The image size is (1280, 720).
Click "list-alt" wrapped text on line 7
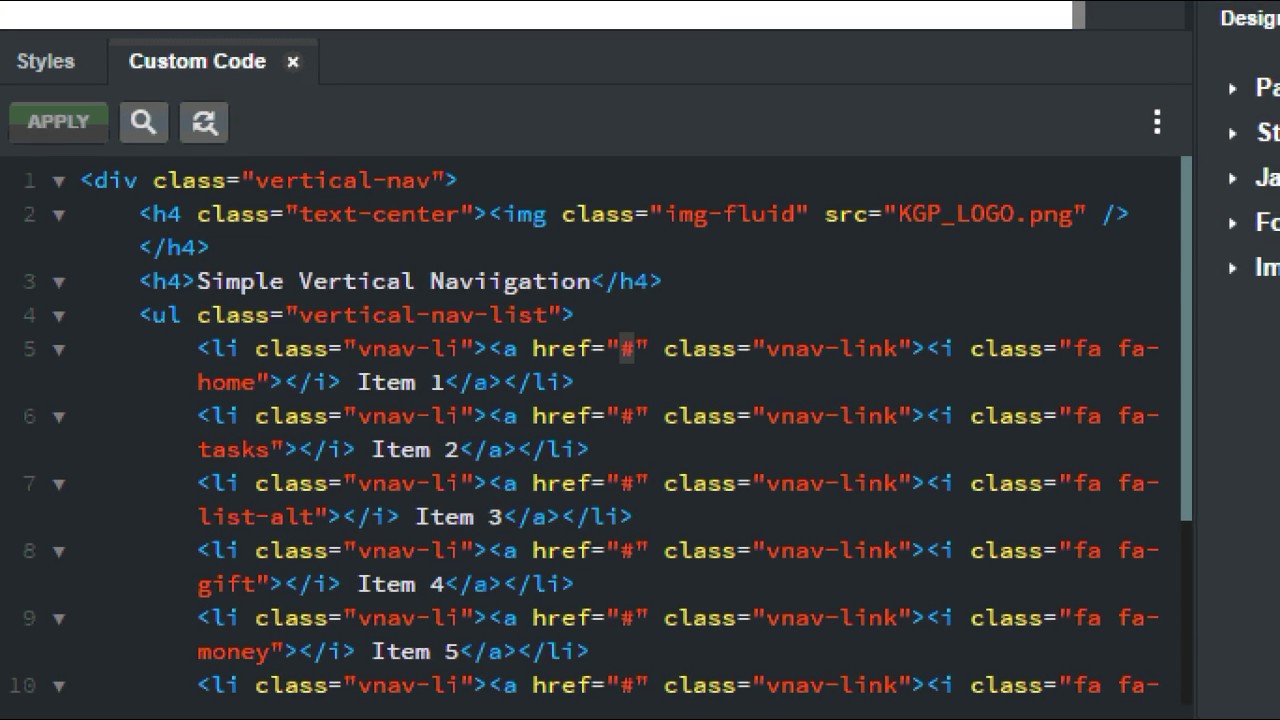(x=255, y=516)
